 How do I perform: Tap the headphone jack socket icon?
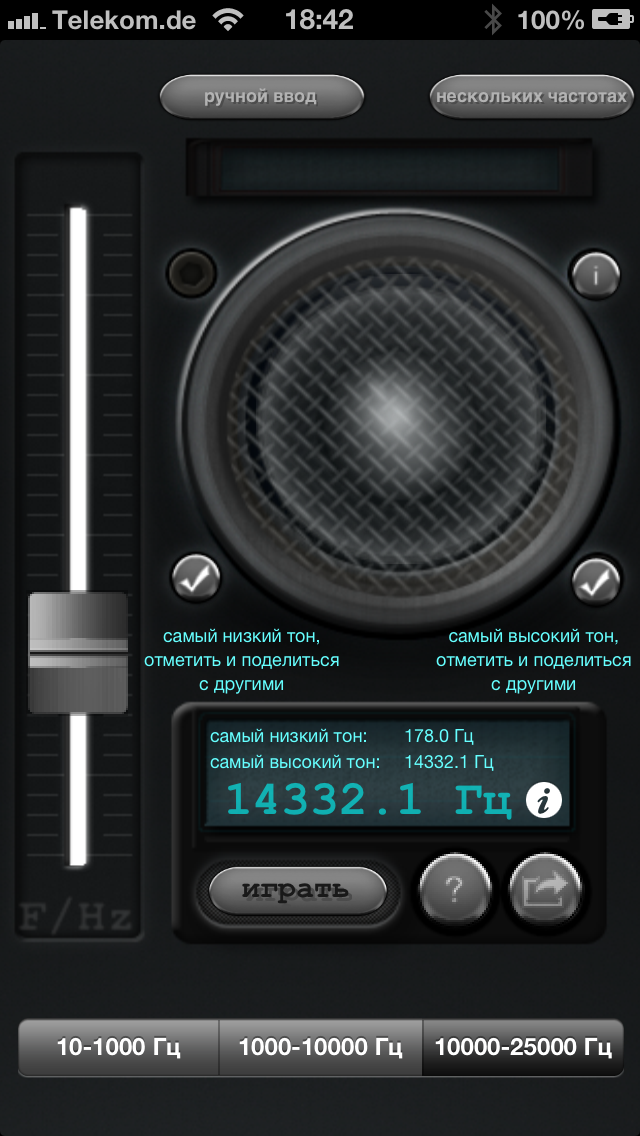192,272
